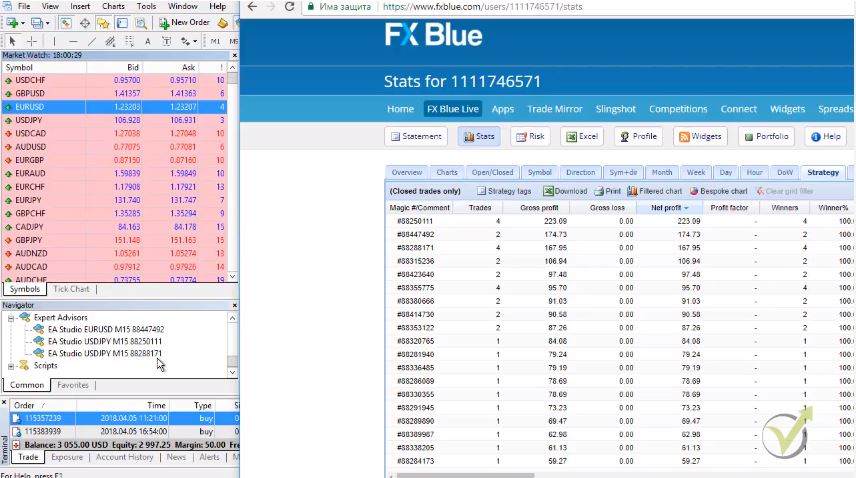Switch to the Symbol stats tab
Screen dimensions: 856x478
[539, 172]
